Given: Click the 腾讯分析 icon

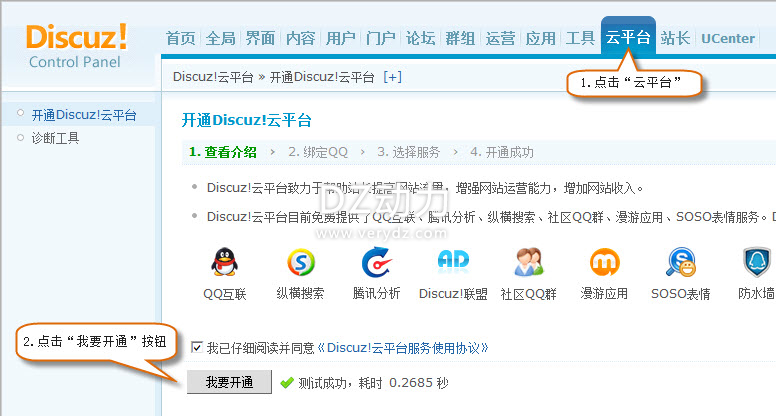Looking at the screenshot, I should click(376, 262).
